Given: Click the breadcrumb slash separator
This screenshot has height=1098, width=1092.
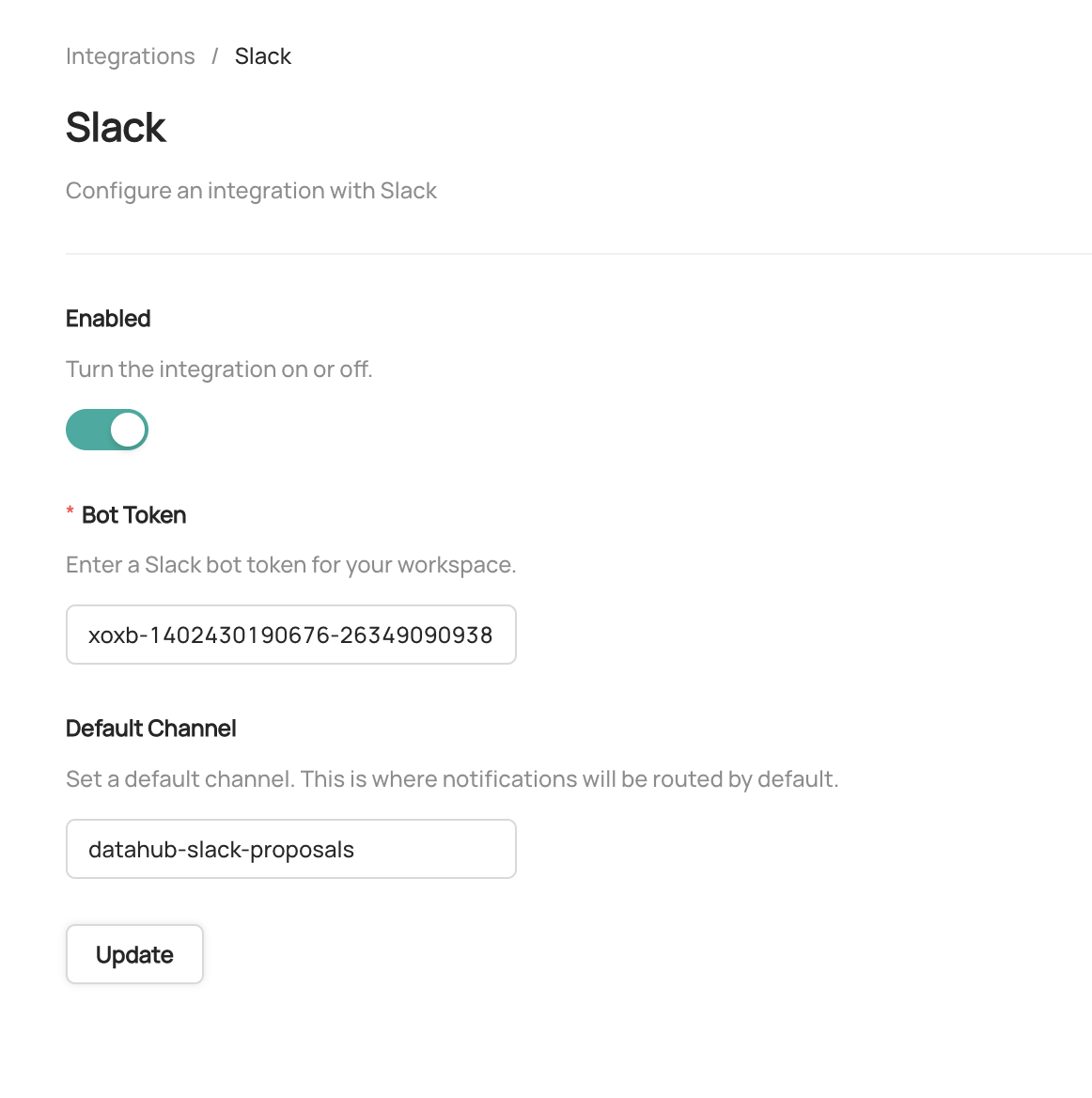Looking at the screenshot, I should coord(214,56).
